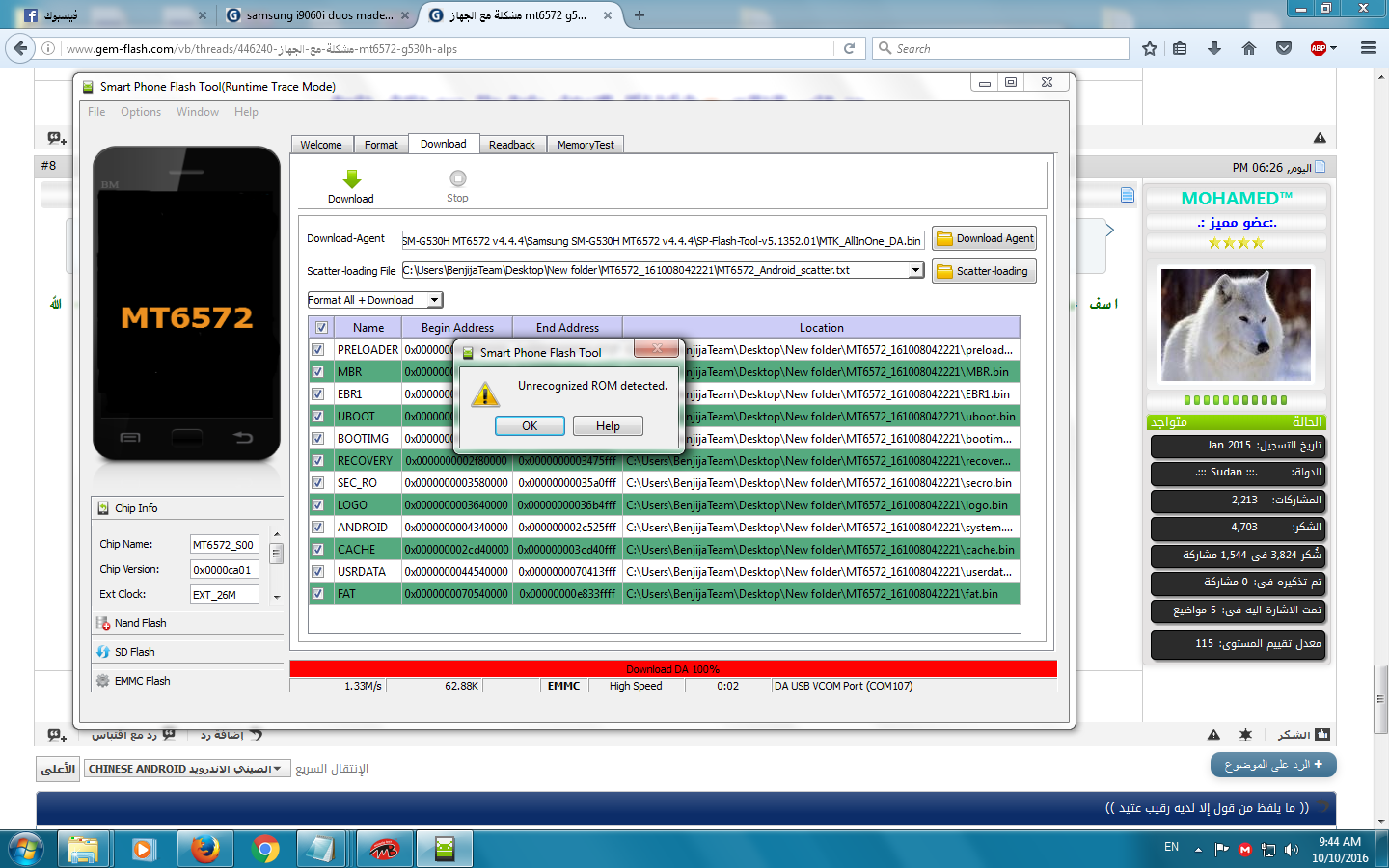The height and width of the screenshot is (868, 1389).
Task: Switch to the MemoryTest tab
Action: pyautogui.click(x=586, y=145)
